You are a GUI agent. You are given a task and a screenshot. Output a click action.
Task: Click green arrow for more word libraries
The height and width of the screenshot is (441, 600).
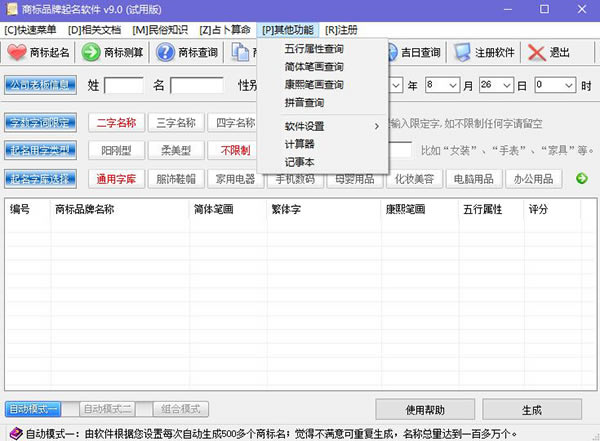pyautogui.click(x=580, y=179)
